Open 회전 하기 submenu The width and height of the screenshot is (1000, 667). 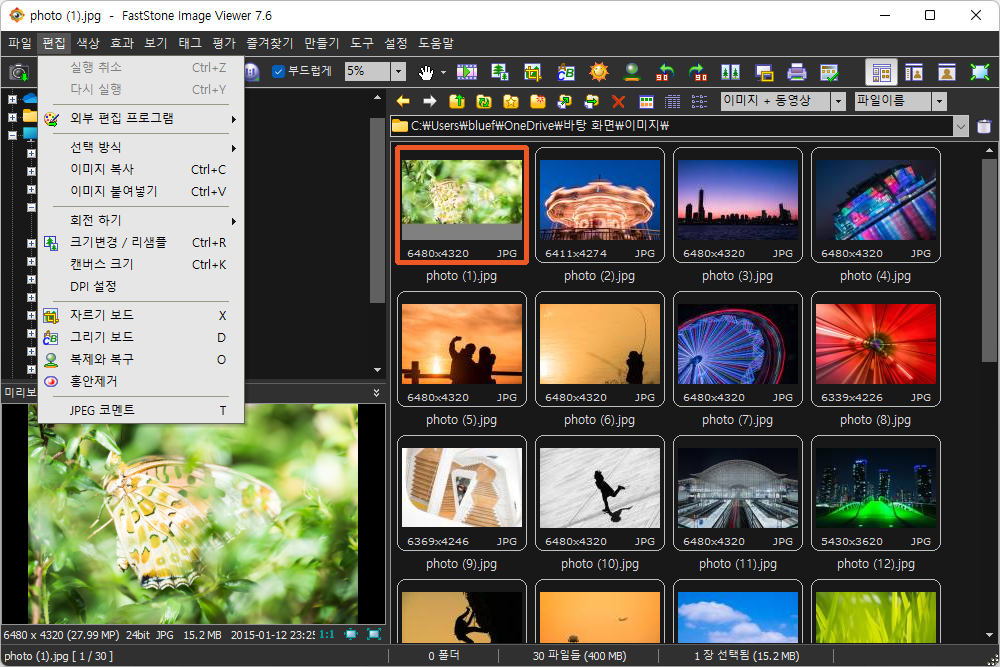tap(141, 221)
